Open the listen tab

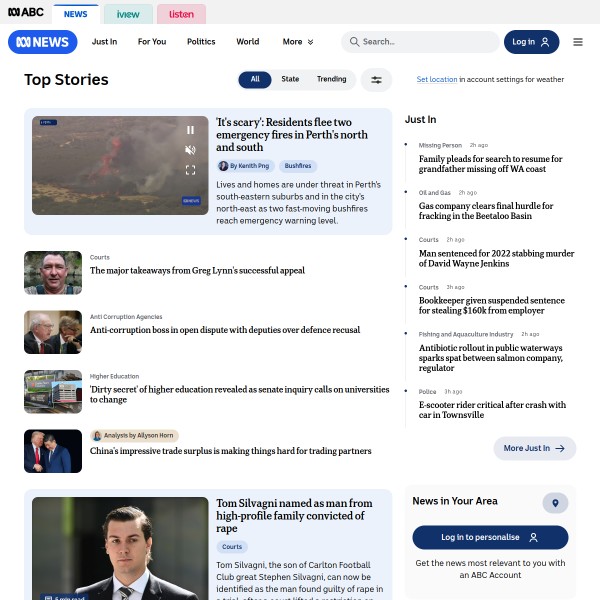pos(181,14)
